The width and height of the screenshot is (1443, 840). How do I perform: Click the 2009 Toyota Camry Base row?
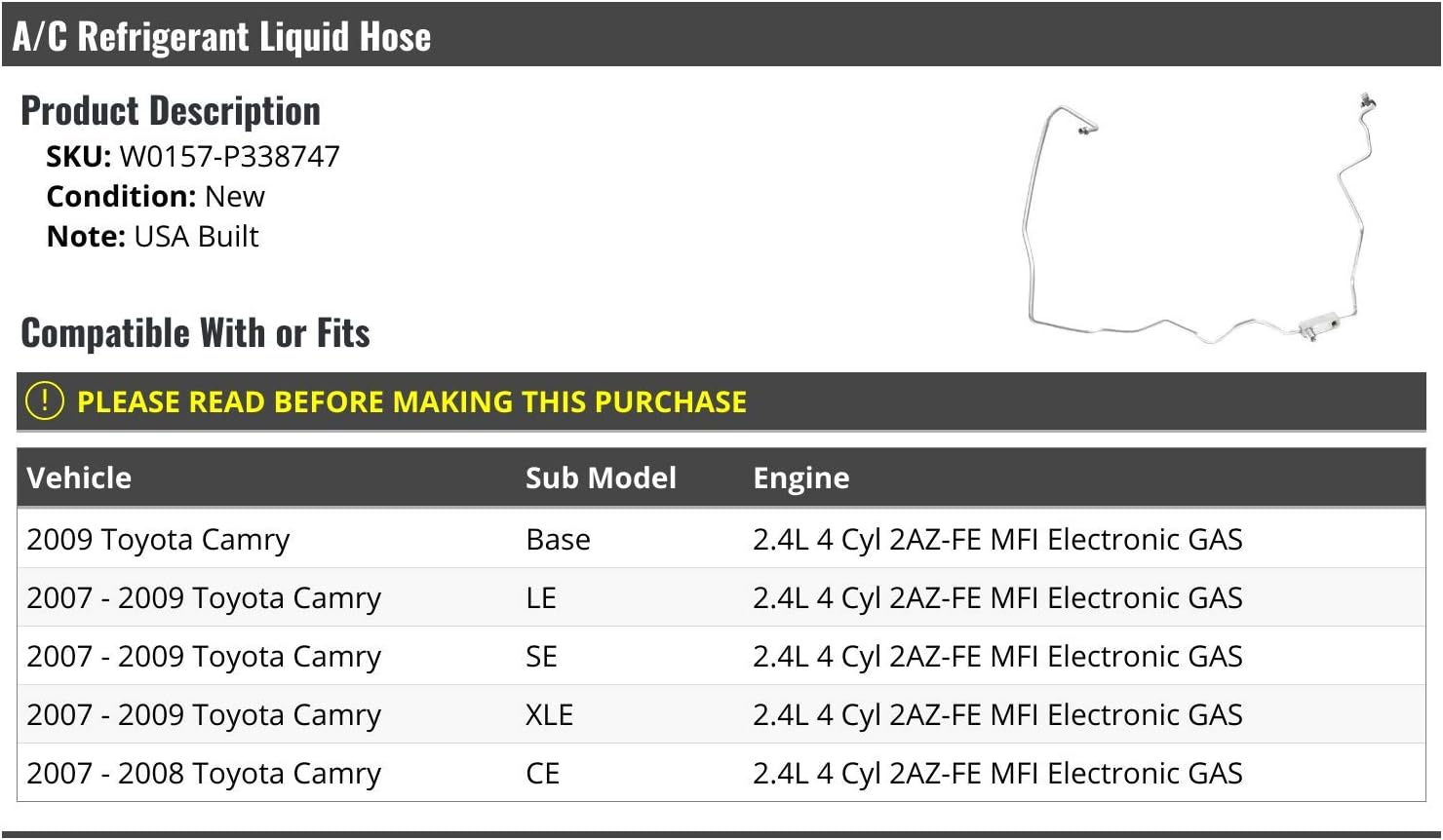721,539
